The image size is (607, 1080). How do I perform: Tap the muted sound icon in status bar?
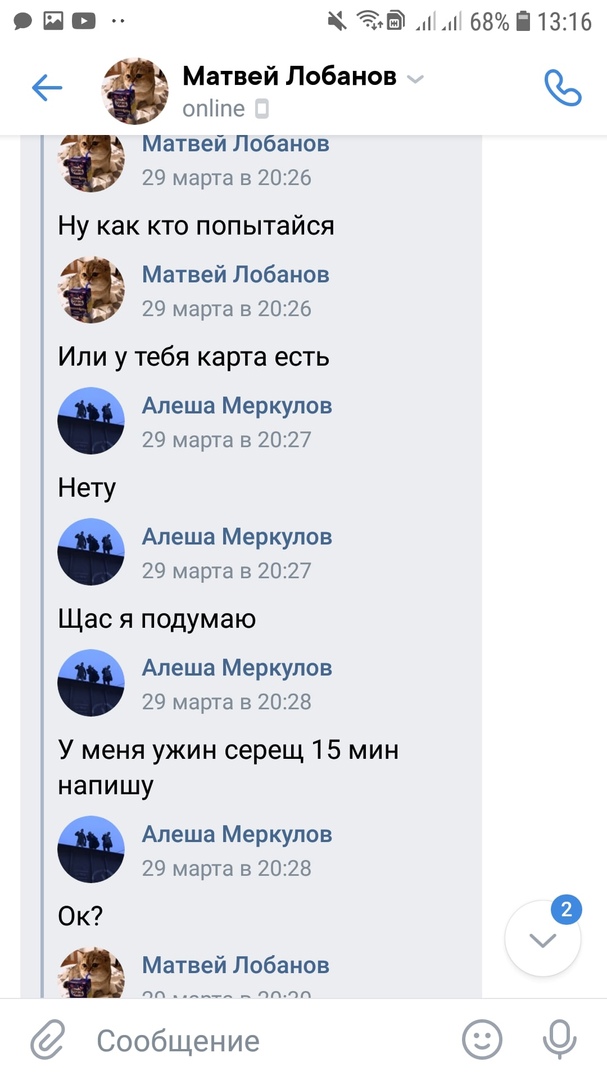(338, 20)
